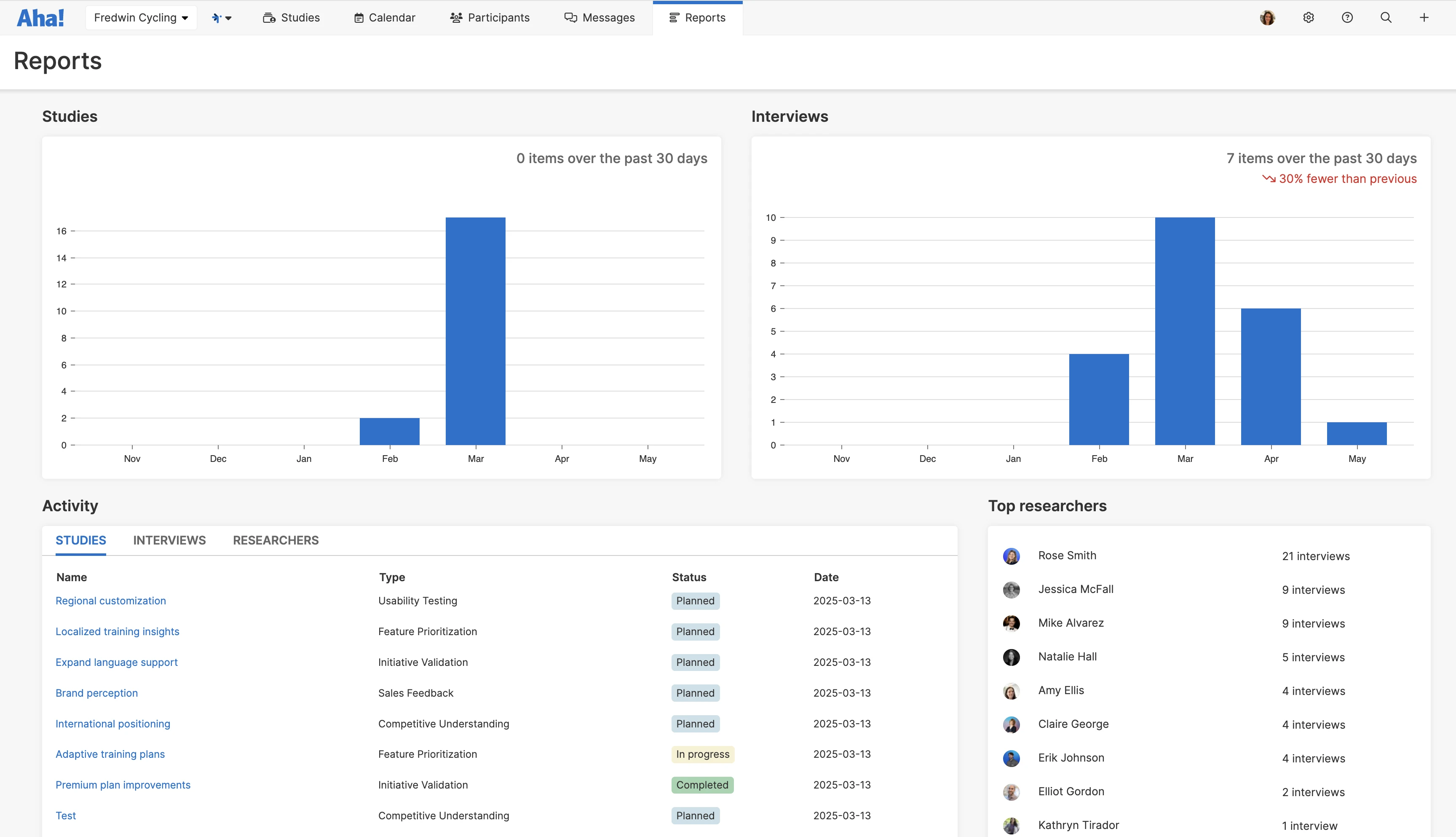Open the Regional customization study link
1456x837 pixels.
pos(110,601)
